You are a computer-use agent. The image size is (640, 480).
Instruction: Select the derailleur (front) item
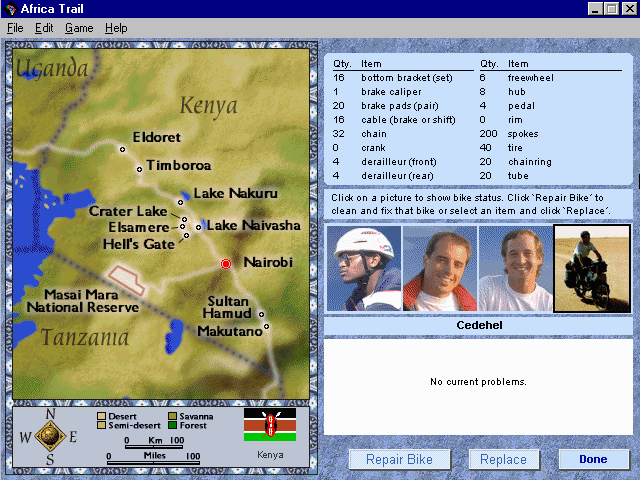pyautogui.click(x=403, y=162)
